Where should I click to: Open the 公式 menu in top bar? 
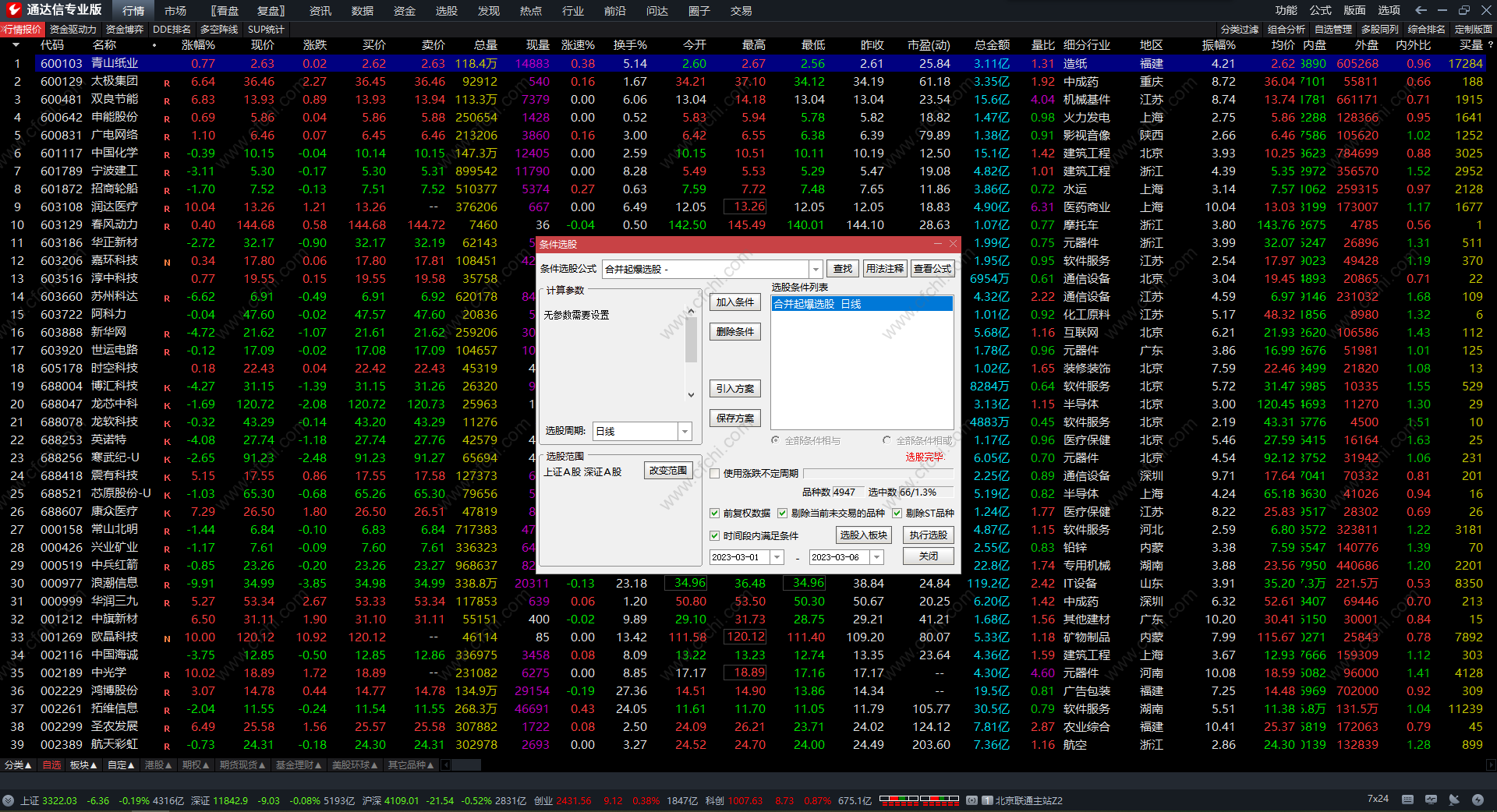pyautogui.click(x=1320, y=10)
